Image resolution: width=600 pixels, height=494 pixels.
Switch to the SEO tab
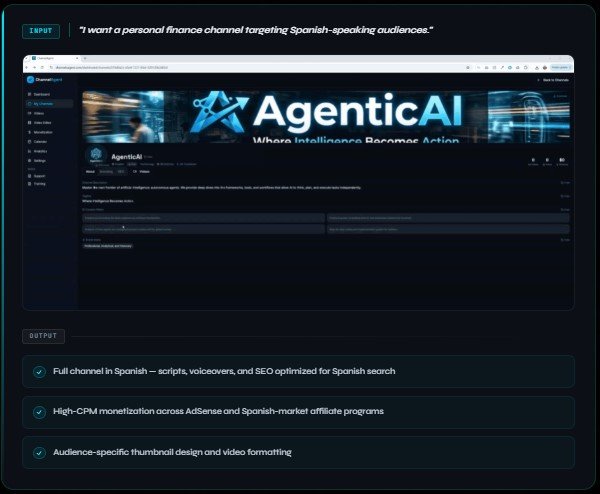[x=121, y=171]
